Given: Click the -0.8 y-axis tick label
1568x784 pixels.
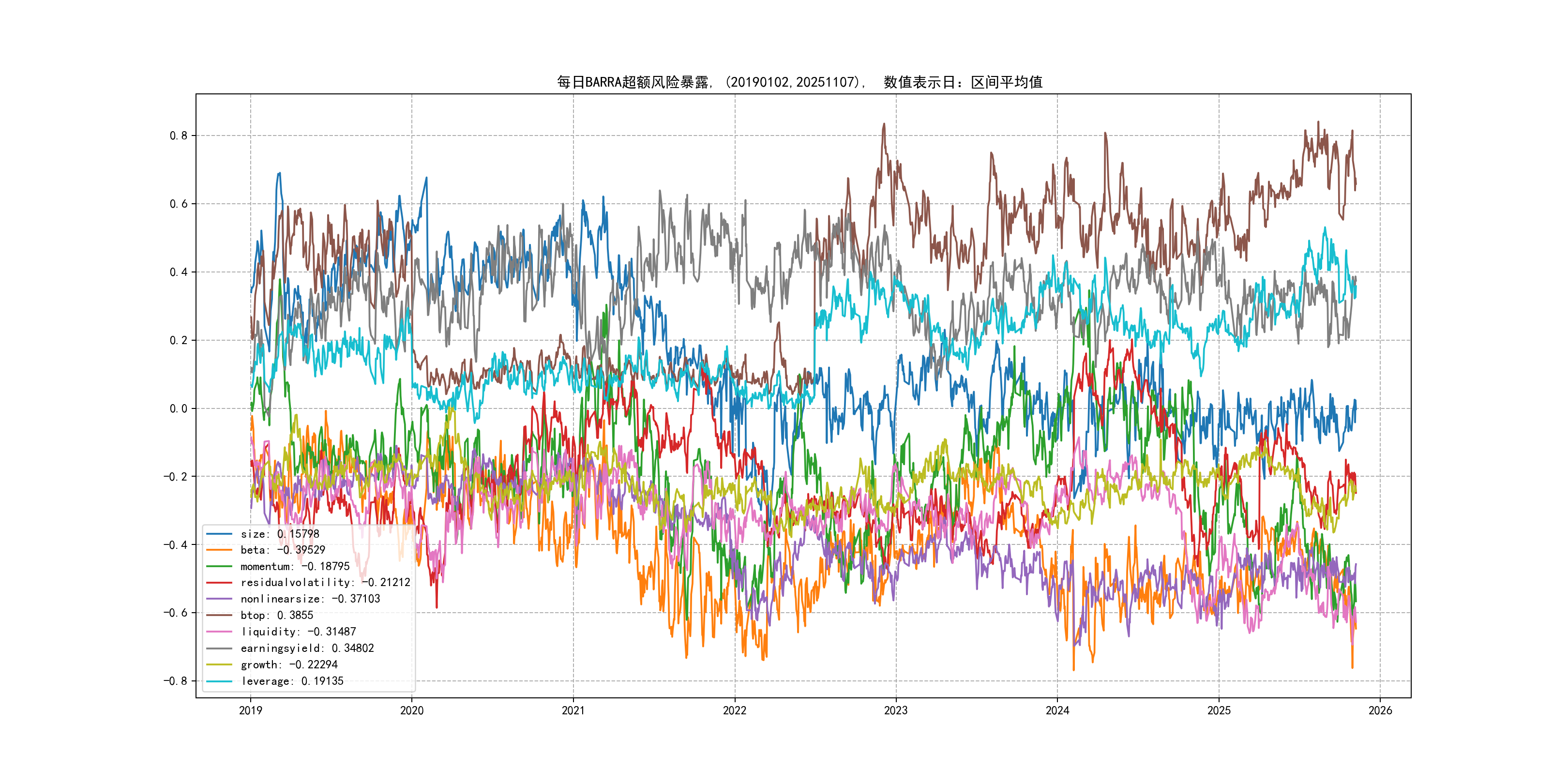Looking at the screenshot, I should point(175,681).
